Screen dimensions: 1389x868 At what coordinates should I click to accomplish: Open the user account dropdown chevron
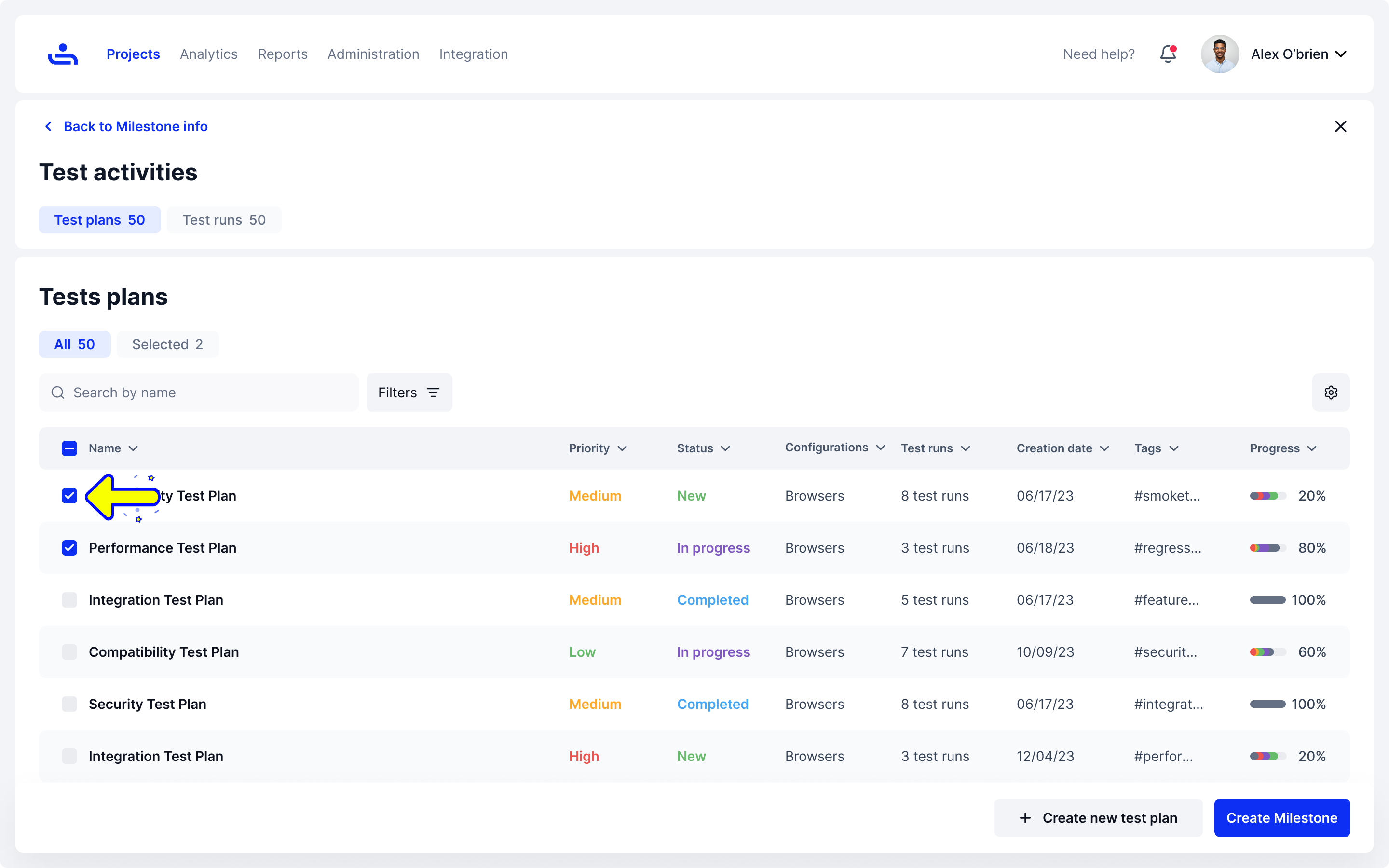point(1341,54)
